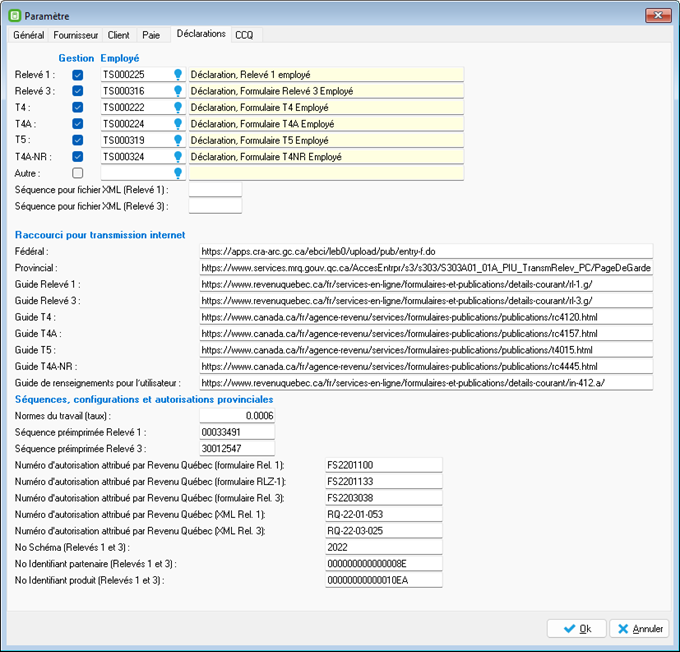This screenshot has width=680, height=652.
Task: Click description 'Déclaration, Formulaire Relevé 3 Employé'
Action: click(326, 91)
